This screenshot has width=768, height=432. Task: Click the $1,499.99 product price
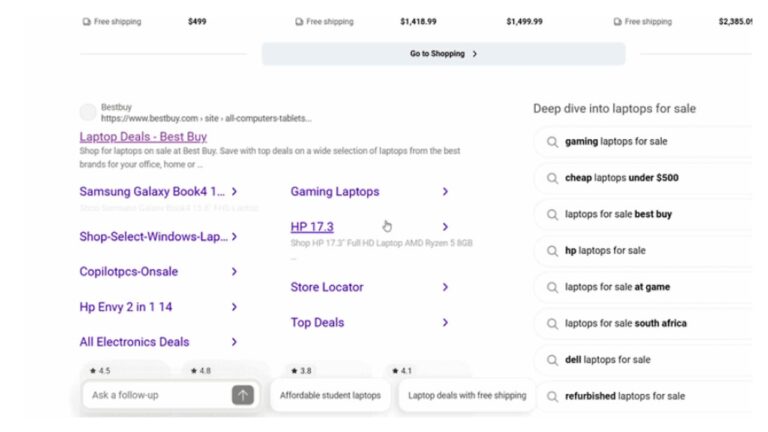coord(524,22)
